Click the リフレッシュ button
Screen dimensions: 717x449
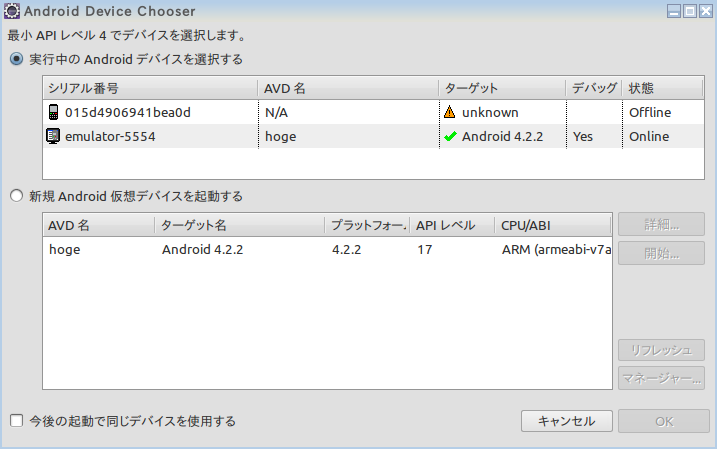point(661,350)
